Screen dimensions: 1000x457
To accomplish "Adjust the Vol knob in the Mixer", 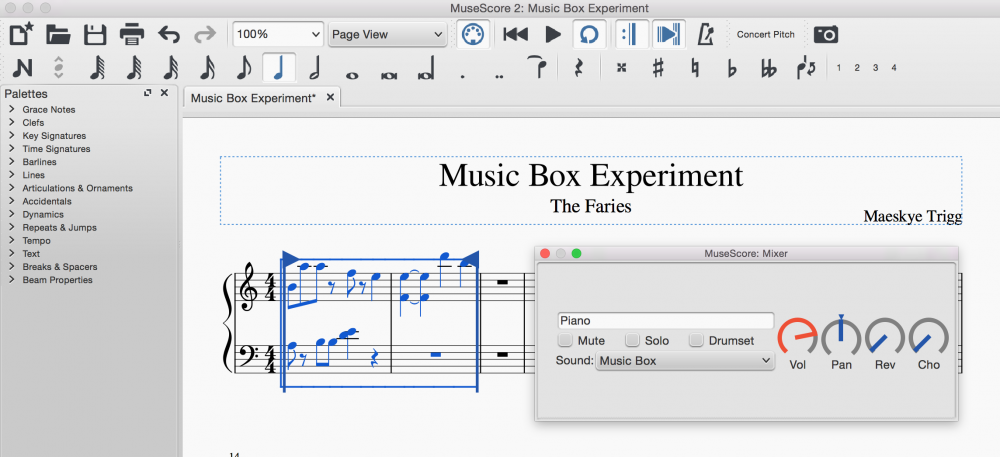I will (x=798, y=336).
